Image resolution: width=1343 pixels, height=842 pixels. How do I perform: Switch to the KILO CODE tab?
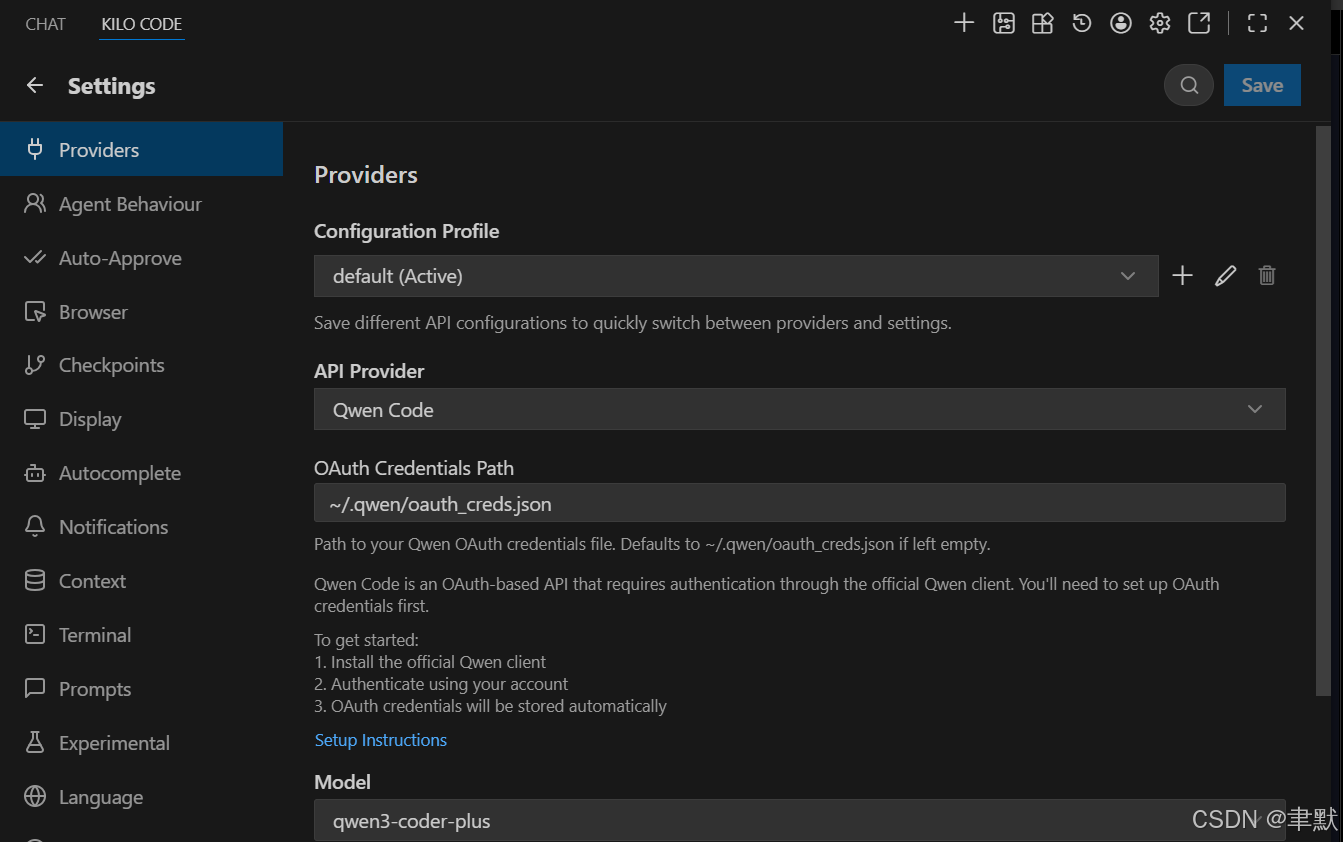point(142,24)
